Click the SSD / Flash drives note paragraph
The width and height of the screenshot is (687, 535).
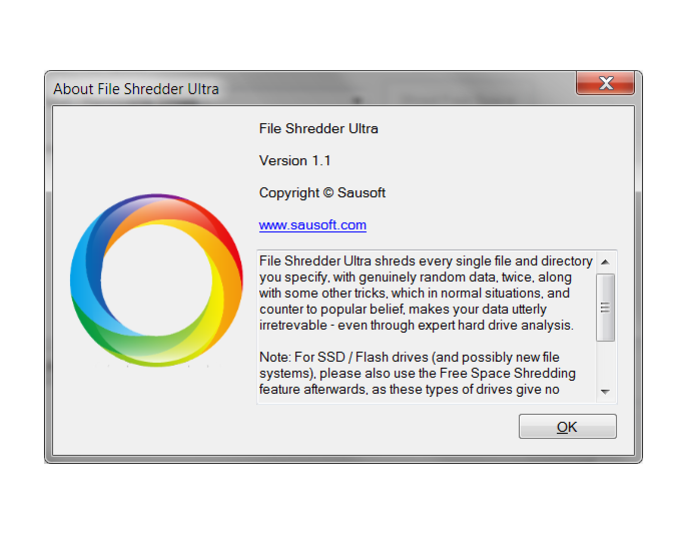pyautogui.click(x=416, y=373)
